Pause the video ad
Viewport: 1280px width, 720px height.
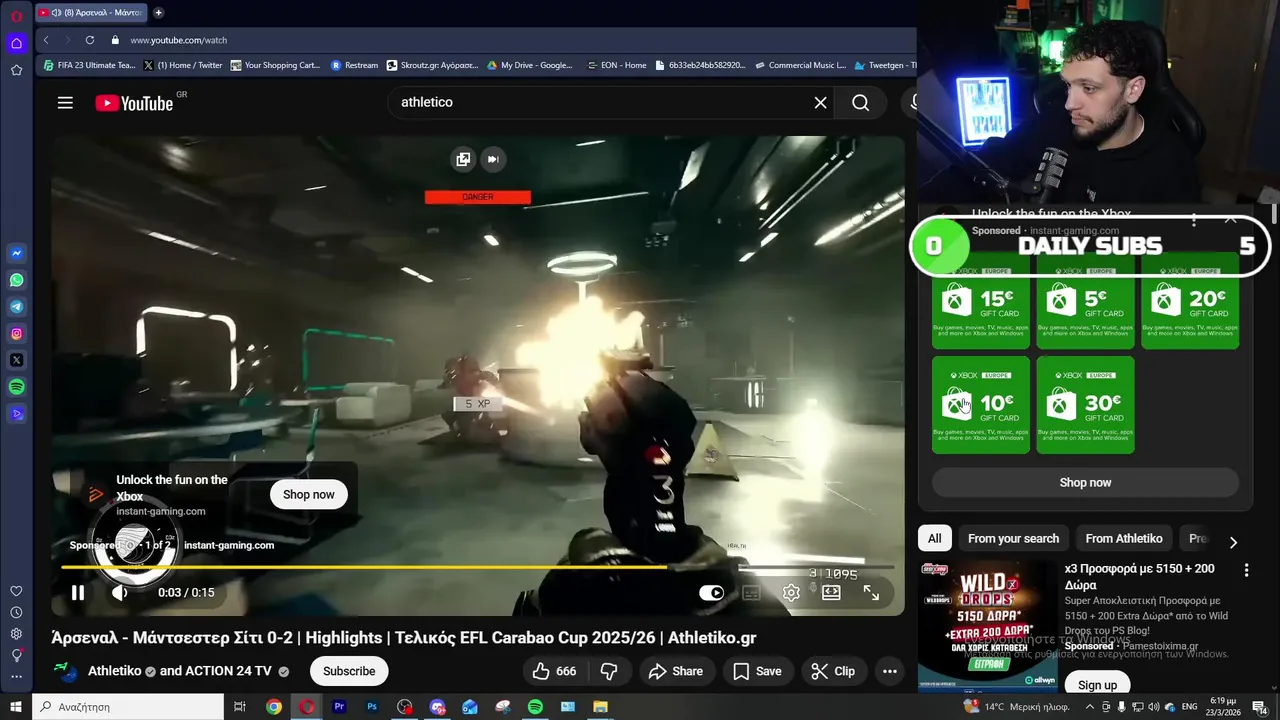click(x=78, y=592)
